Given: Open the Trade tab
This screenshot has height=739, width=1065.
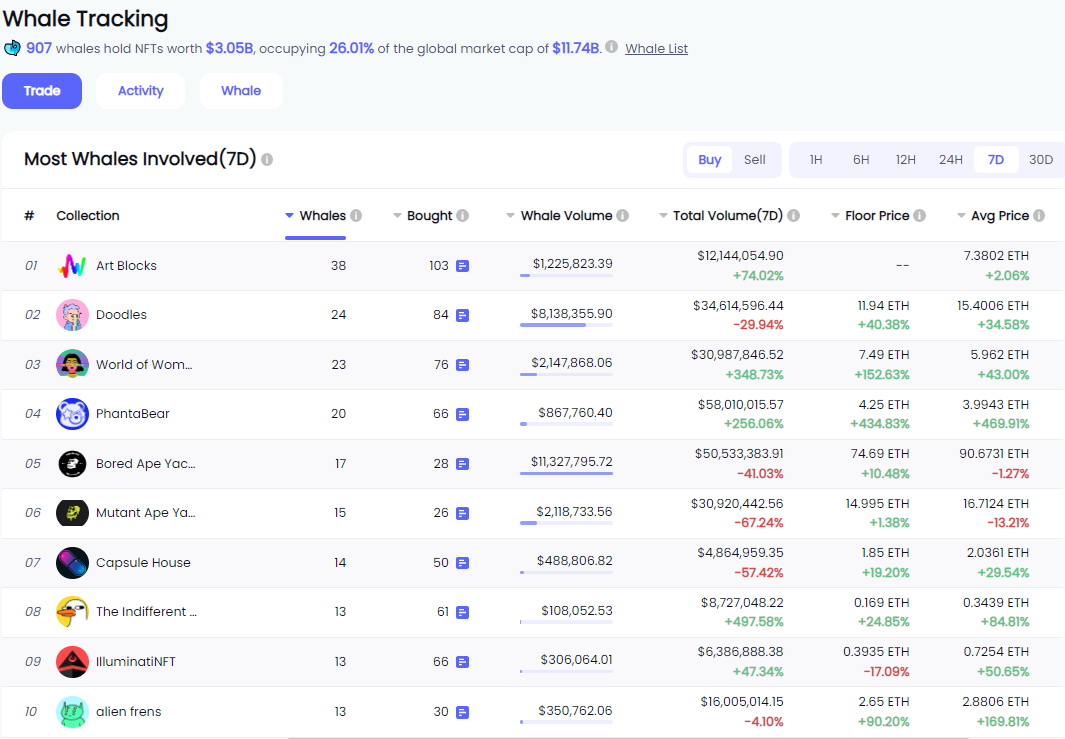Looking at the screenshot, I should click(42, 91).
